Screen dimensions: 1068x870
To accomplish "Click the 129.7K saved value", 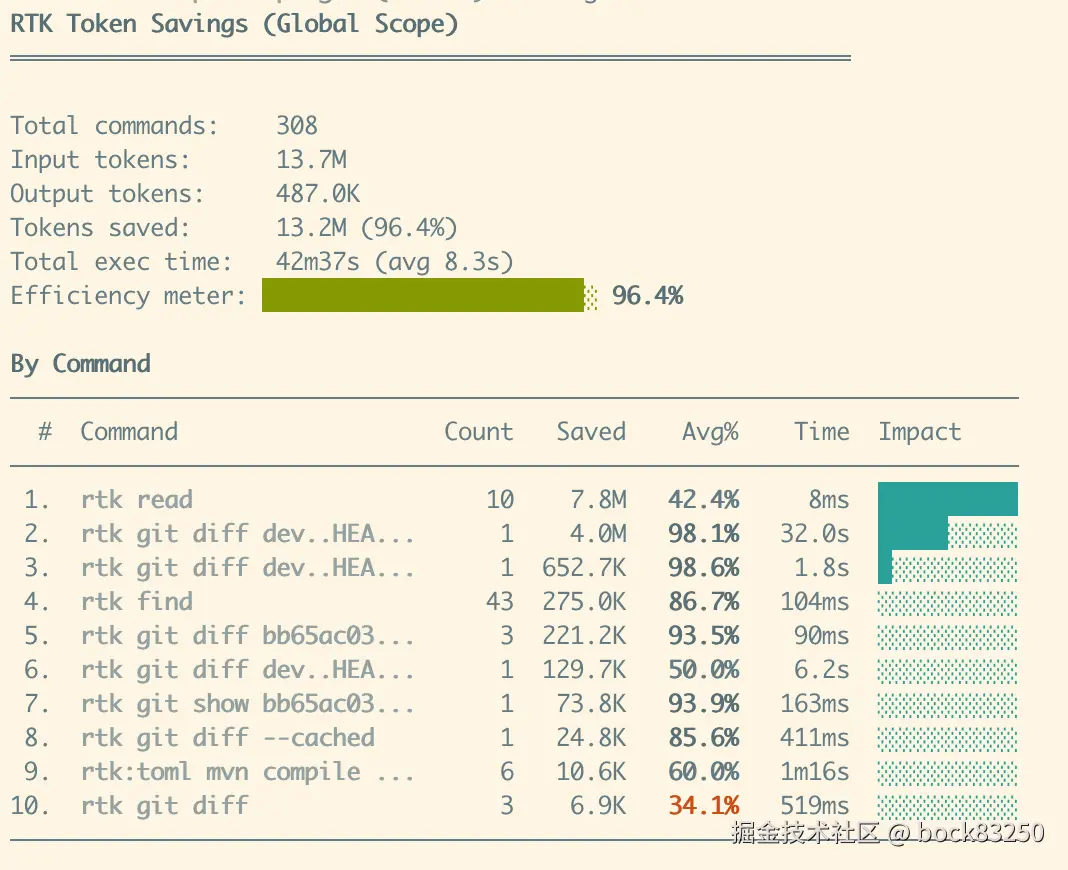I will tap(584, 670).
